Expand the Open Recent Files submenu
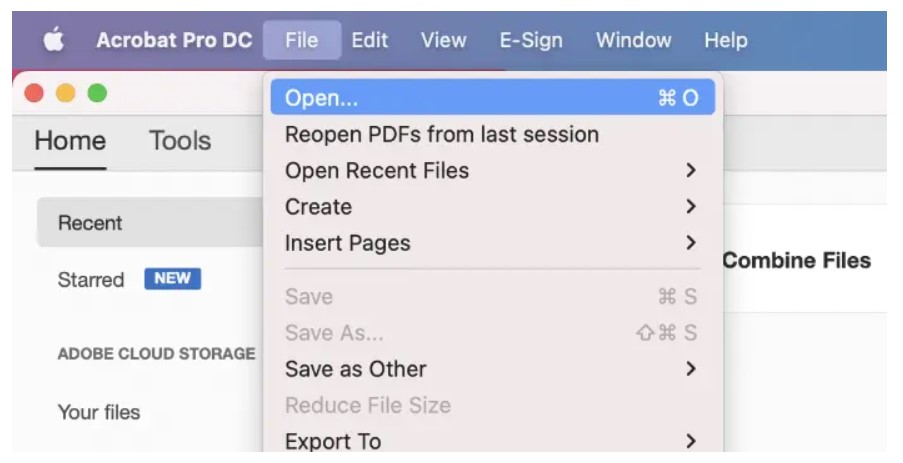903x463 pixels. pyautogui.click(x=492, y=170)
